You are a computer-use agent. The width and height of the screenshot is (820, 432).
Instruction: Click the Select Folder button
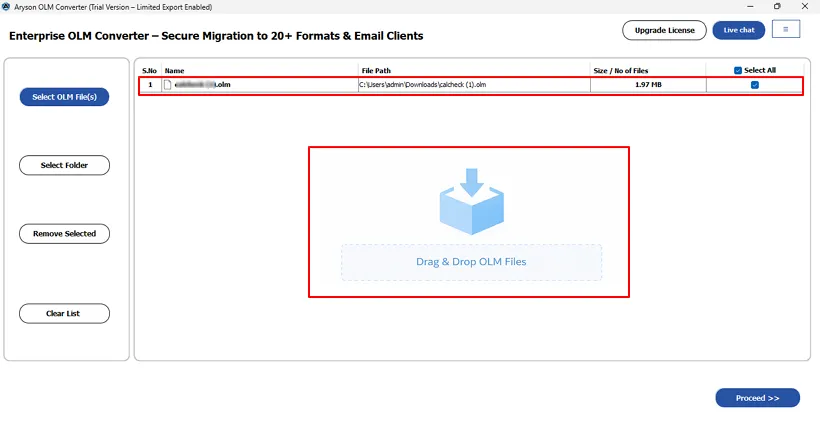tap(64, 165)
